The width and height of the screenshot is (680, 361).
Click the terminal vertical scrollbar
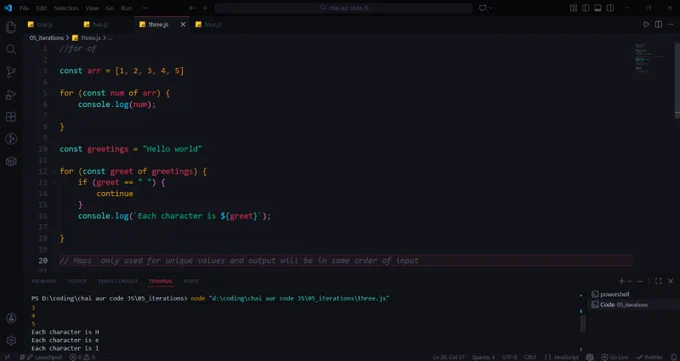point(583,323)
